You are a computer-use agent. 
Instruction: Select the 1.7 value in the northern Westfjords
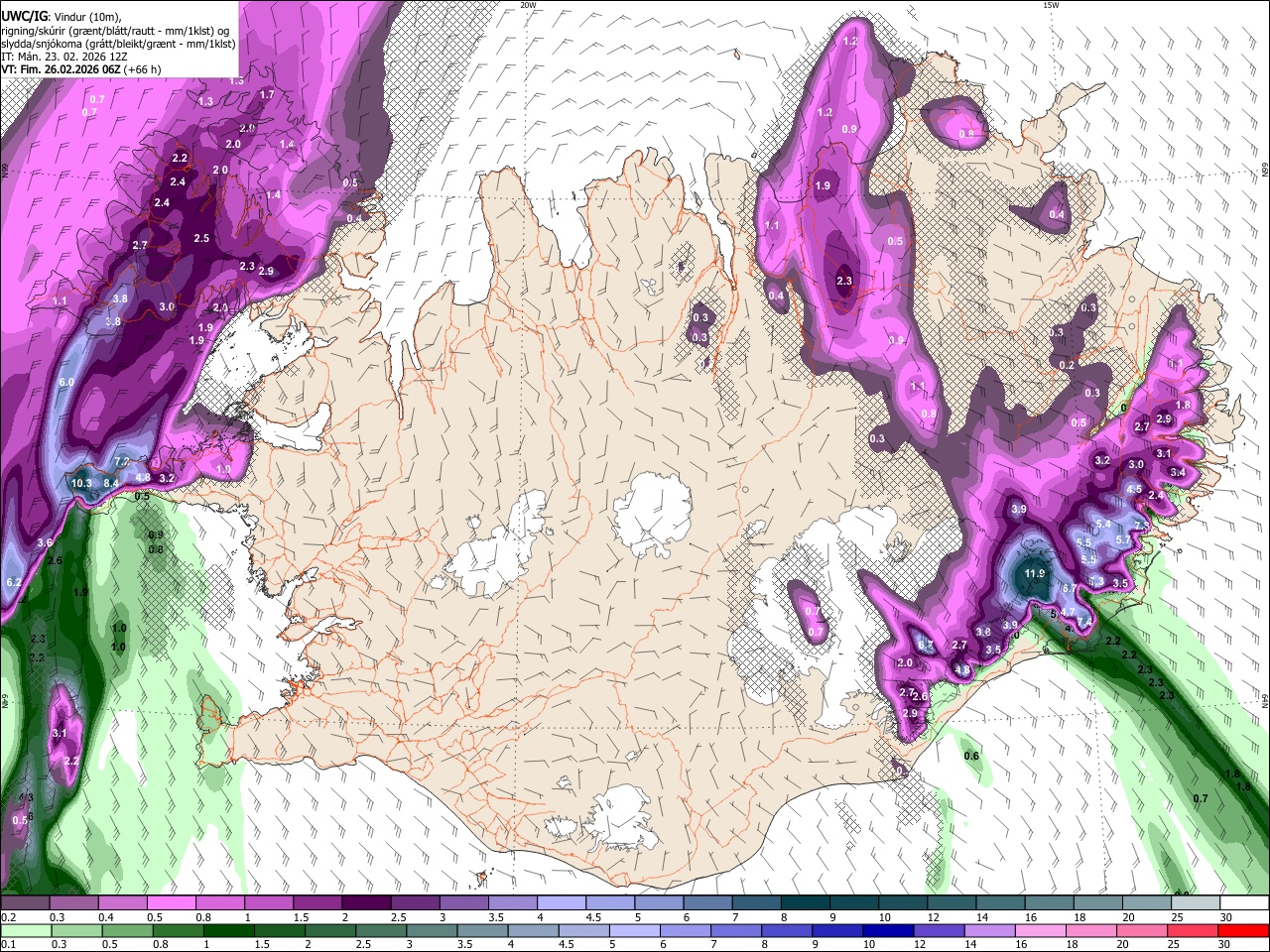click(x=267, y=95)
